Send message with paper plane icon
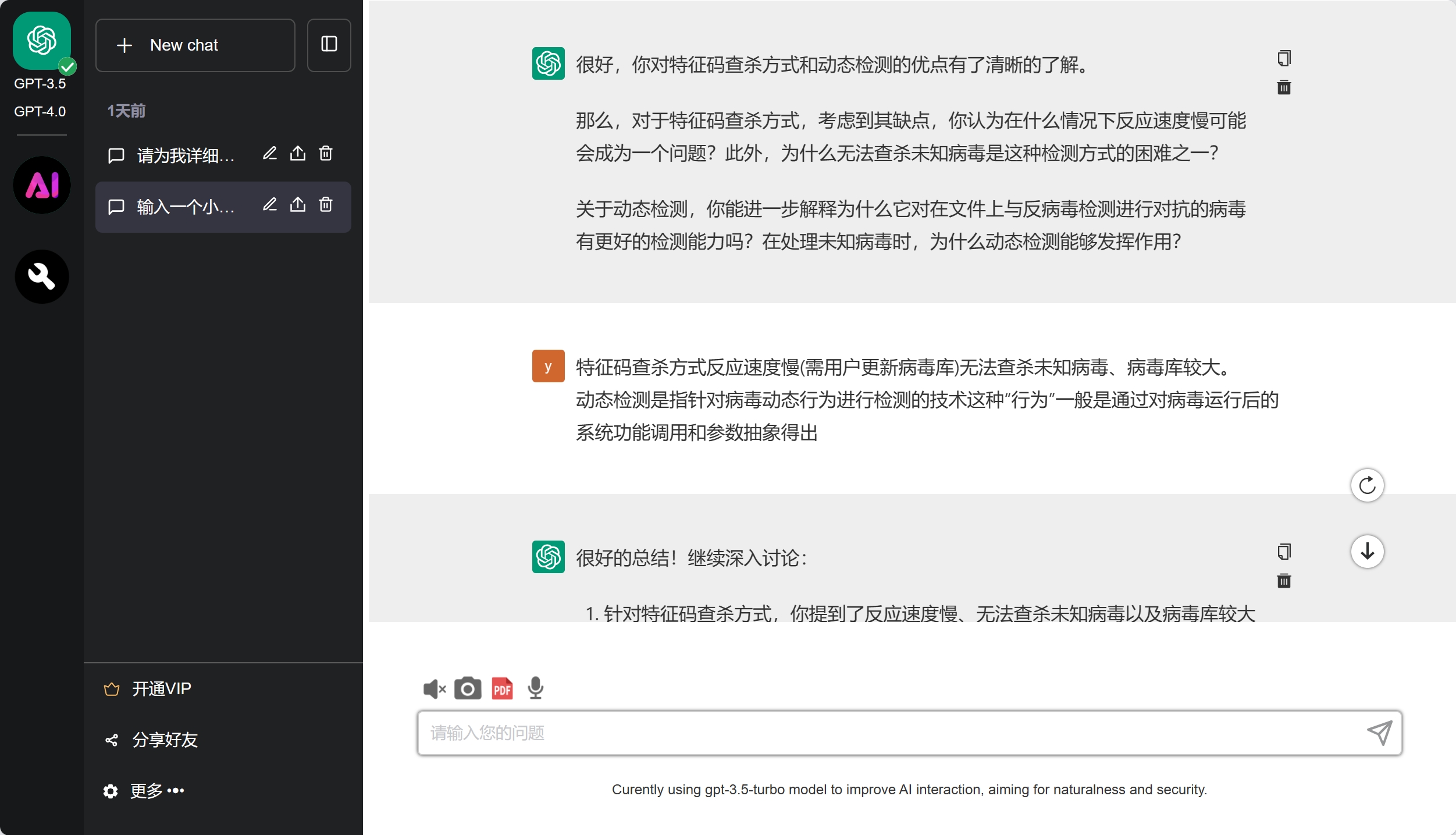The image size is (1456, 835). [x=1379, y=733]
